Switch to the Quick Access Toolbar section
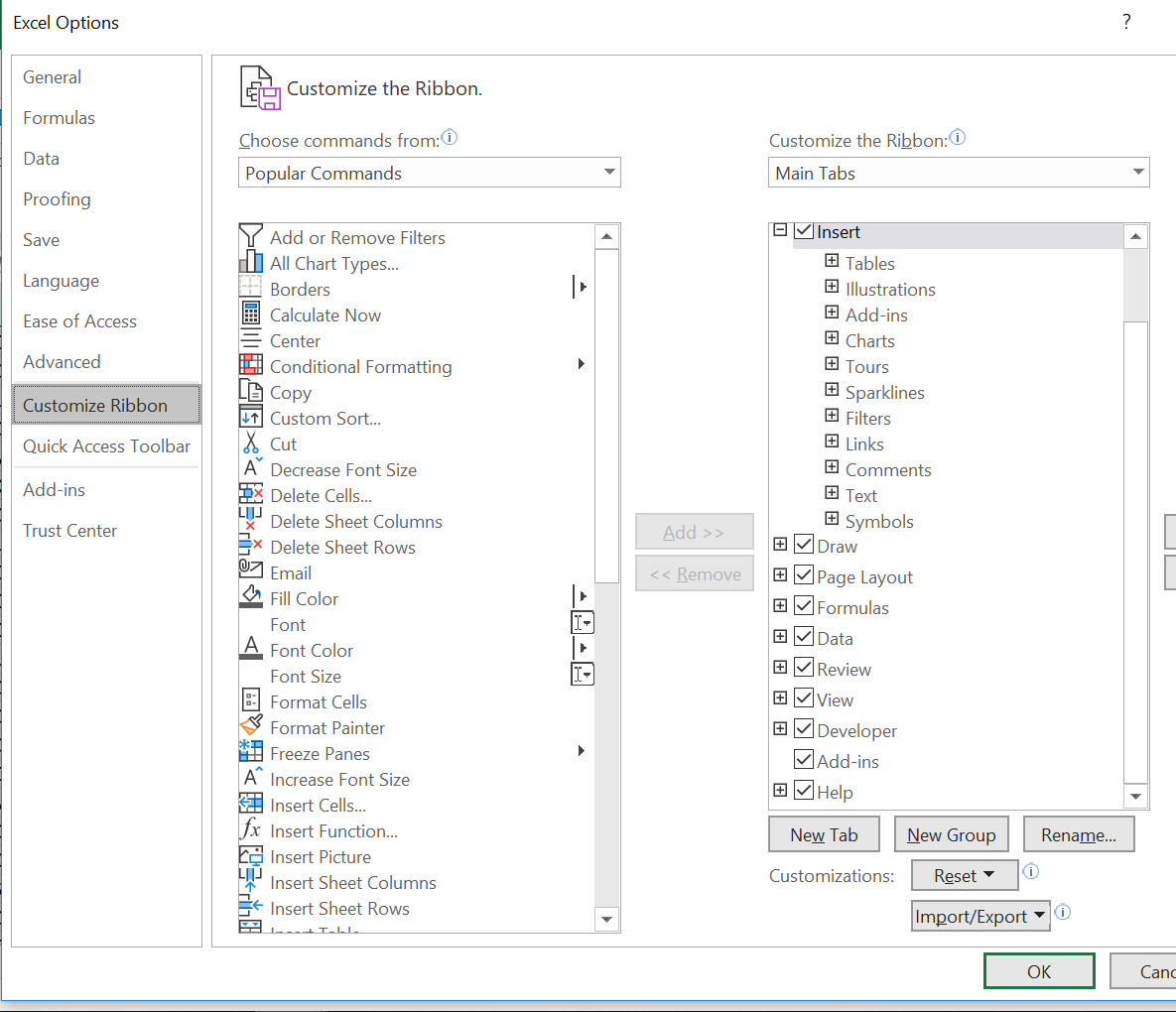 coord(105,446)
